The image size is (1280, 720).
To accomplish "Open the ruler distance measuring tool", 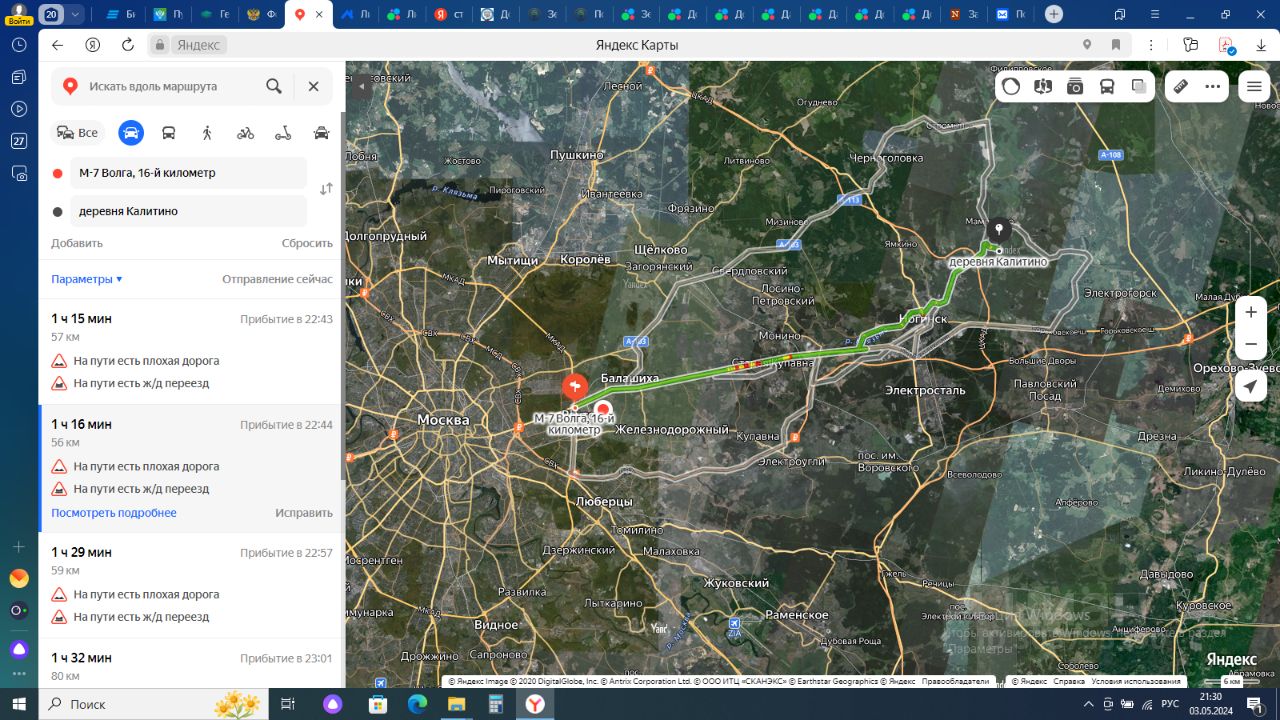I will tap(1181, 86).
